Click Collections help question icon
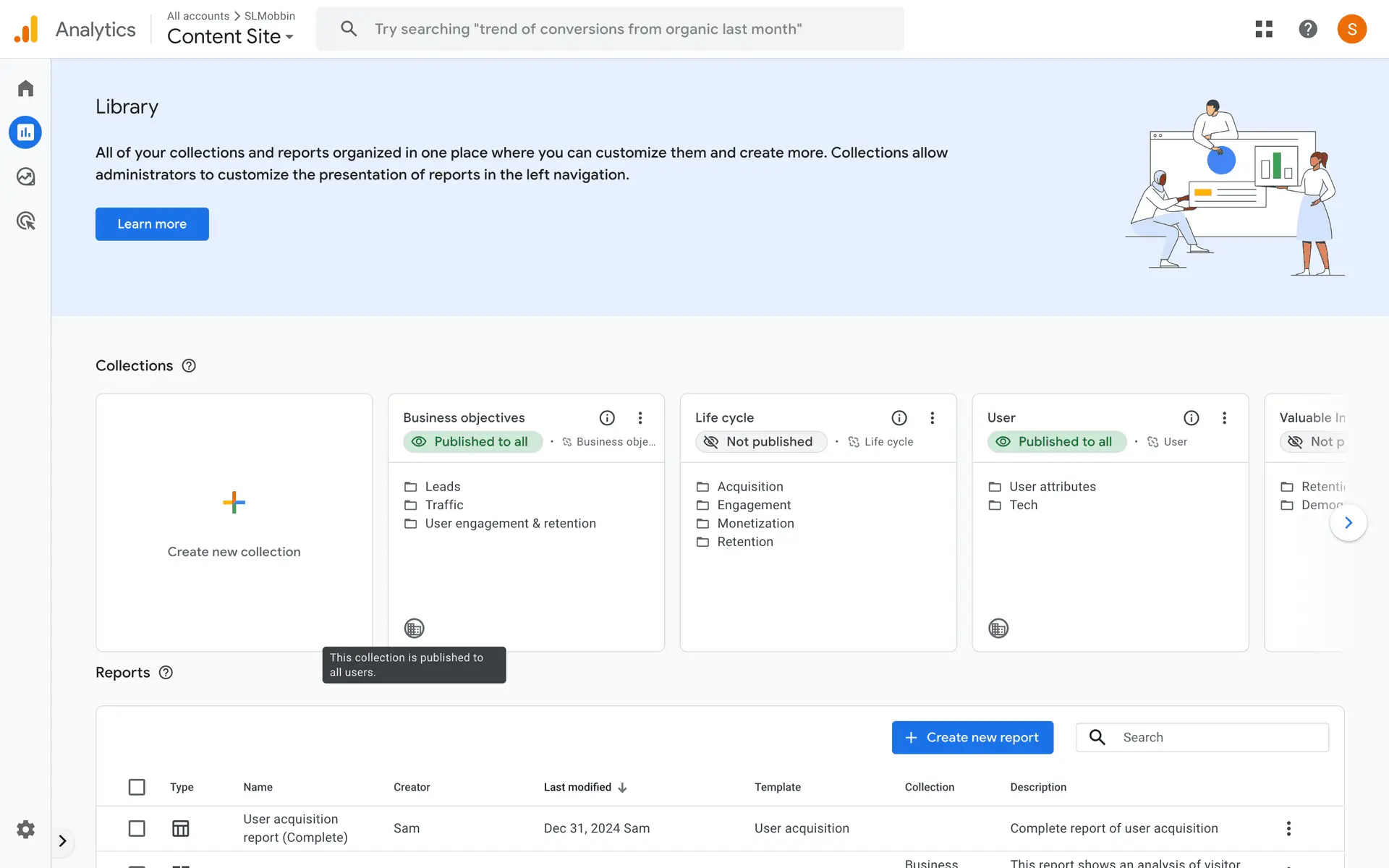 pos(189,366)
